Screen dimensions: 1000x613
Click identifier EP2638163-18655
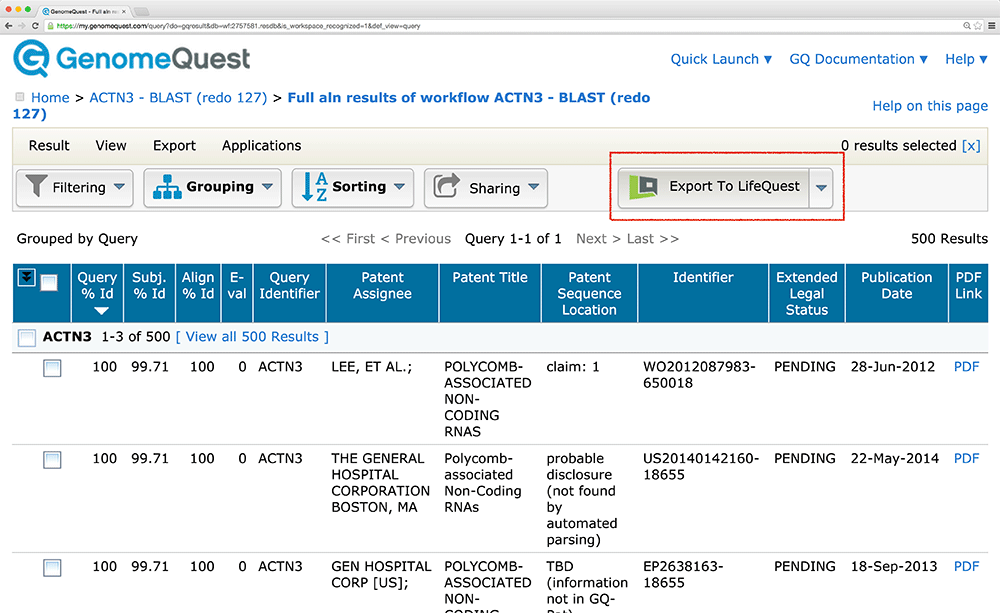(683, 574)
